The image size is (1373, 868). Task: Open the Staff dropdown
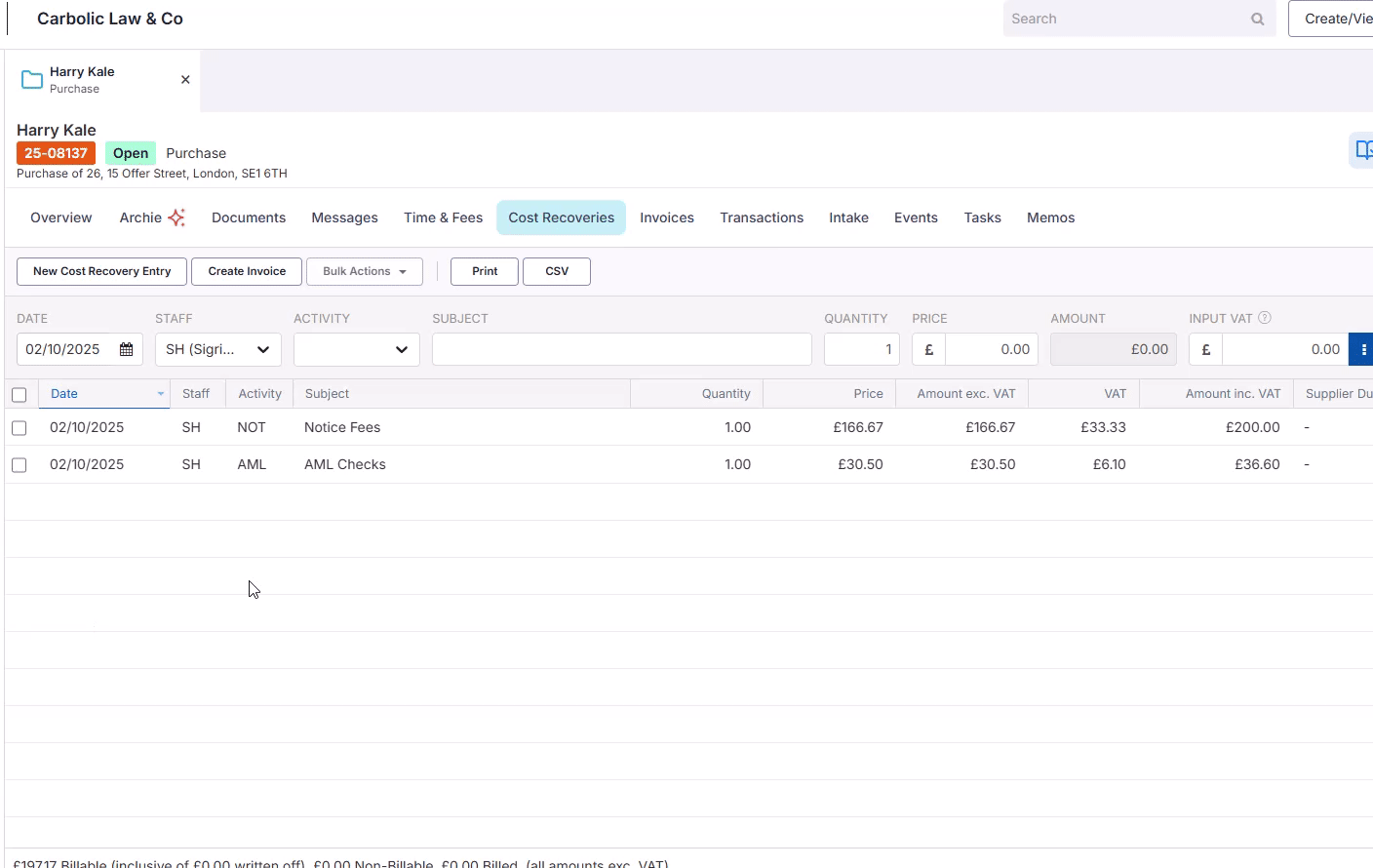point(217,349)
